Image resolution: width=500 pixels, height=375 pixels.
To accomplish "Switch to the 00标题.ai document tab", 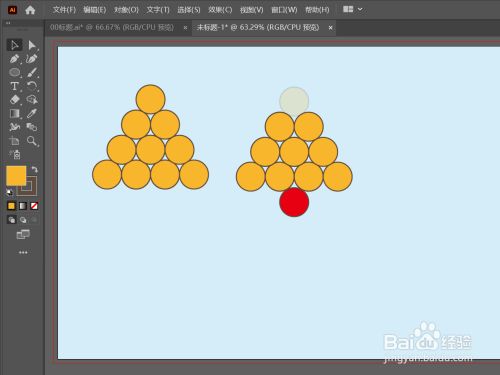I will tap(112, 27).
